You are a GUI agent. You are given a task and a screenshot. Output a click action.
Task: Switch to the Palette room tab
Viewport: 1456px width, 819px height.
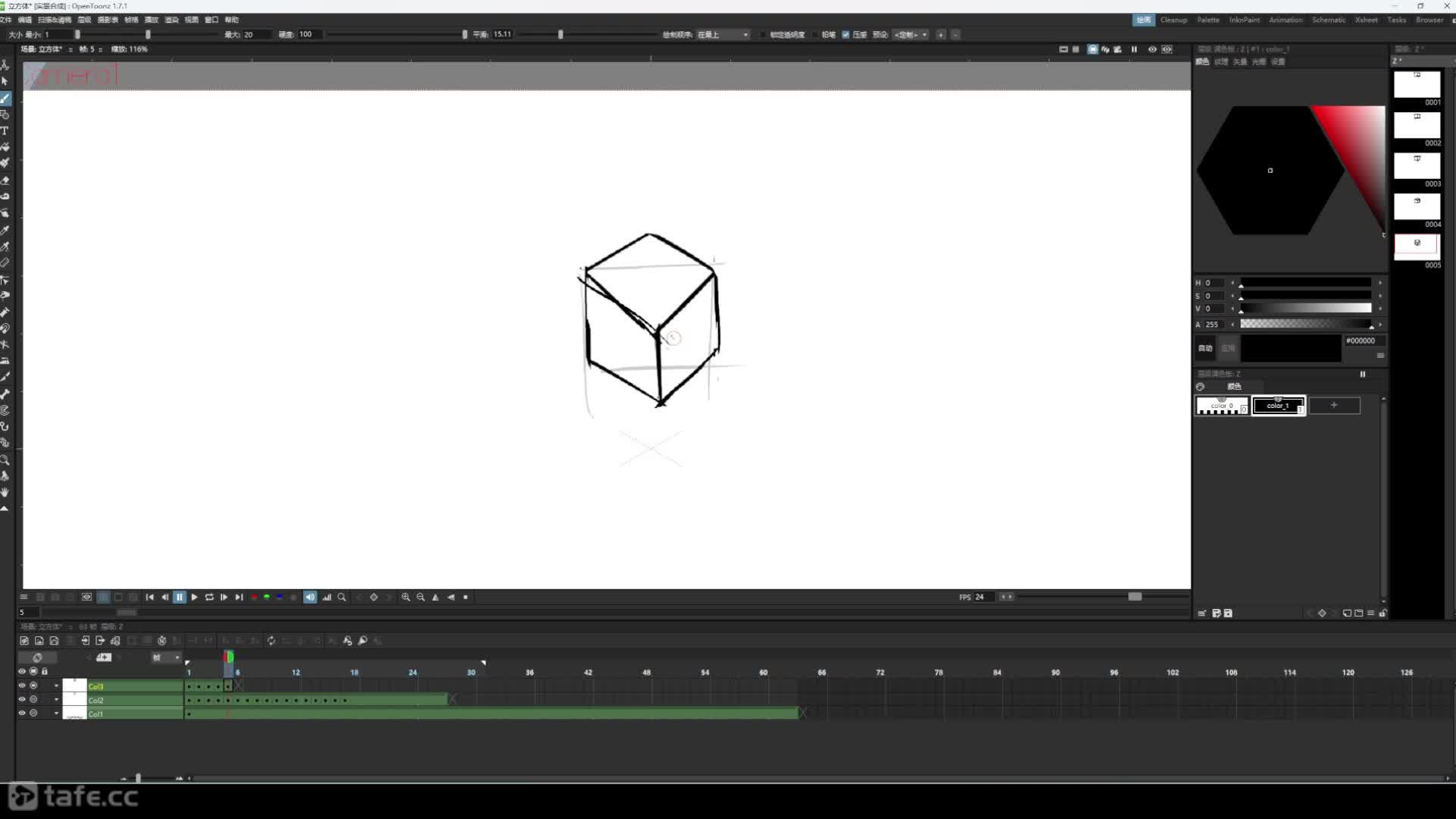1208,20
